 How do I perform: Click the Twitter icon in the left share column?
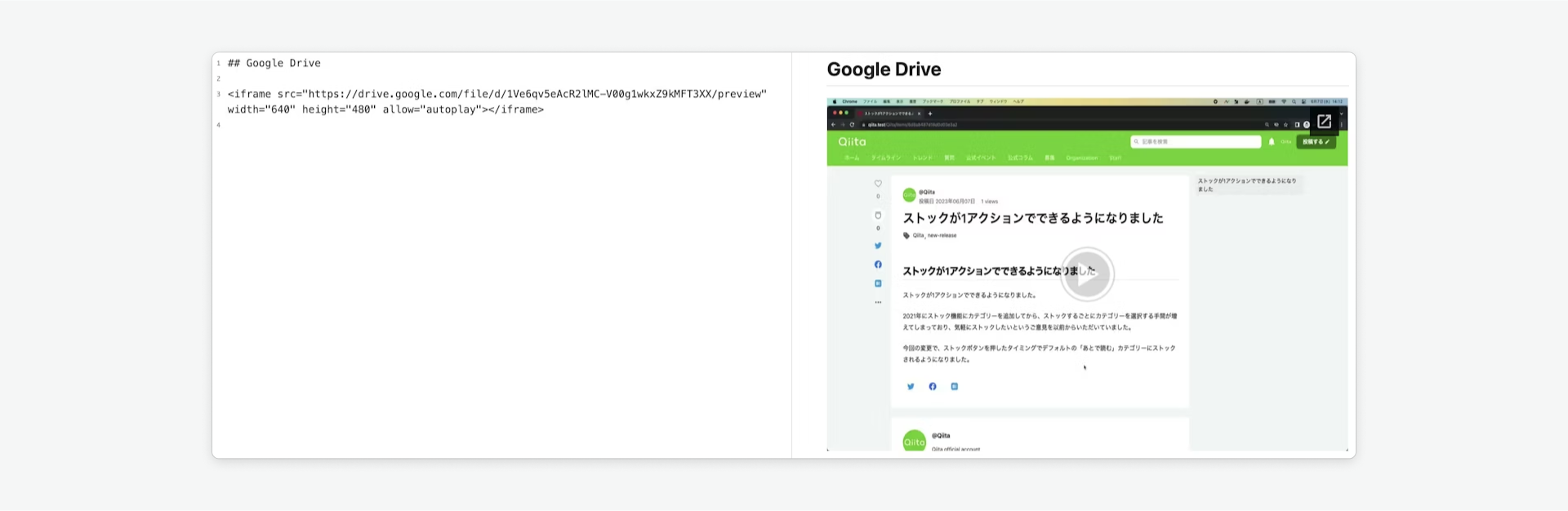(x=878, y=245)
